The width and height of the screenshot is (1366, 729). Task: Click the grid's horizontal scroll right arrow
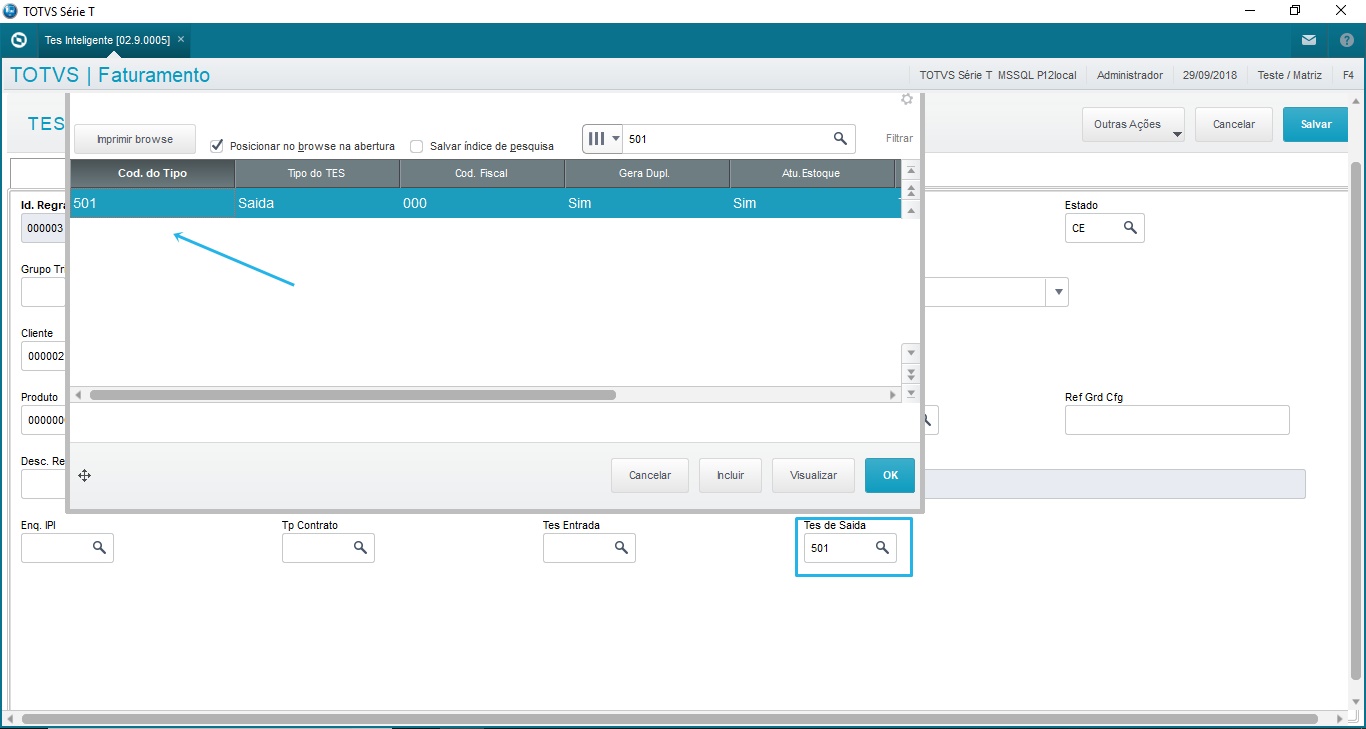[x=893, y=395]
